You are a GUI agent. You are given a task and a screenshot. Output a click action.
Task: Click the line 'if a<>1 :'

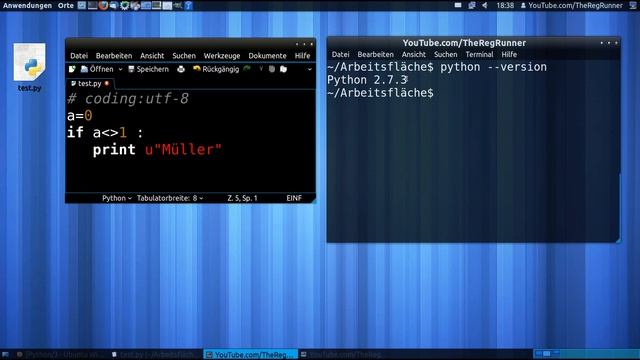105,132
